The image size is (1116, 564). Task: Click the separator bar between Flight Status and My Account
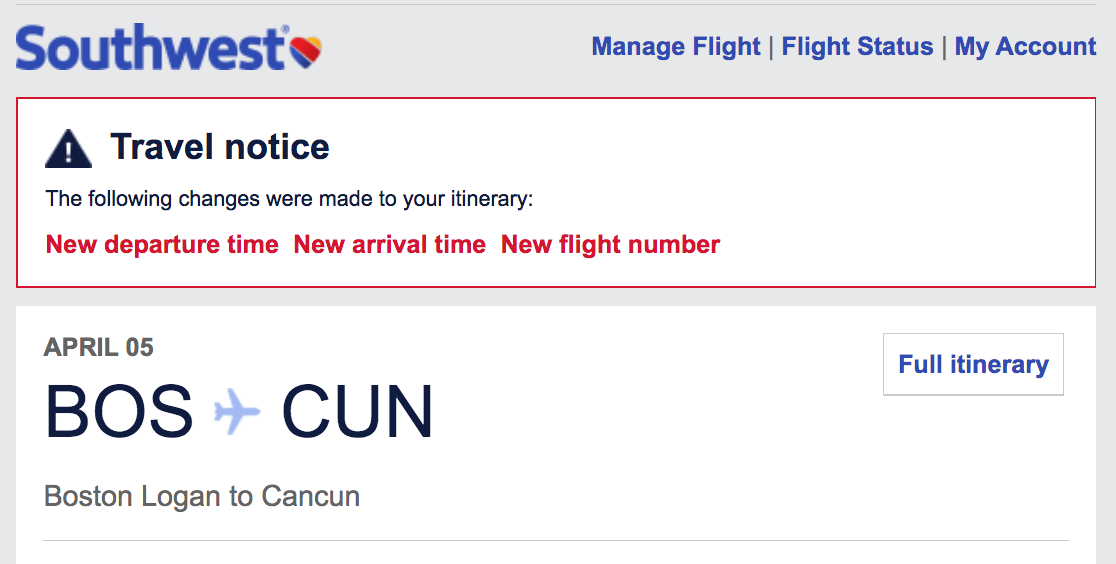[x=944, y=47]
